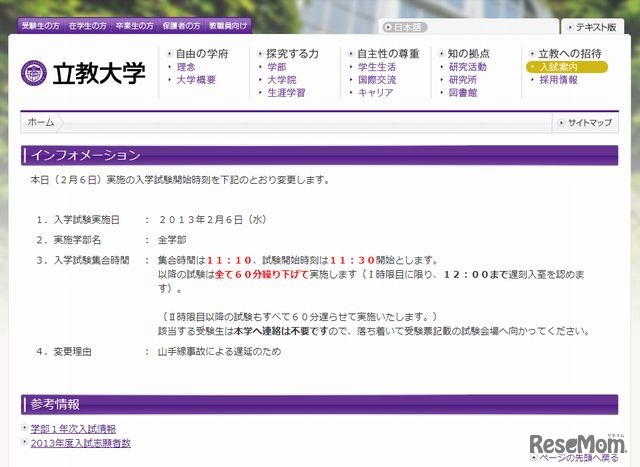
Task: Open the 保護者の方 tab
Action: [x=181, y=26]
